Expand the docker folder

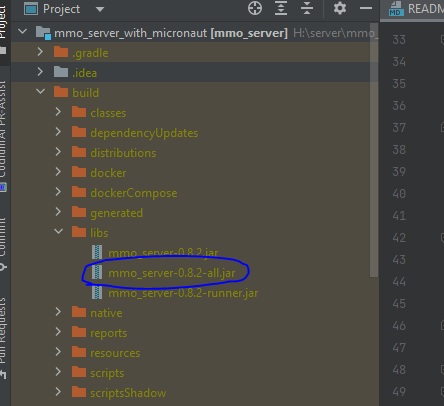point(58,172)
